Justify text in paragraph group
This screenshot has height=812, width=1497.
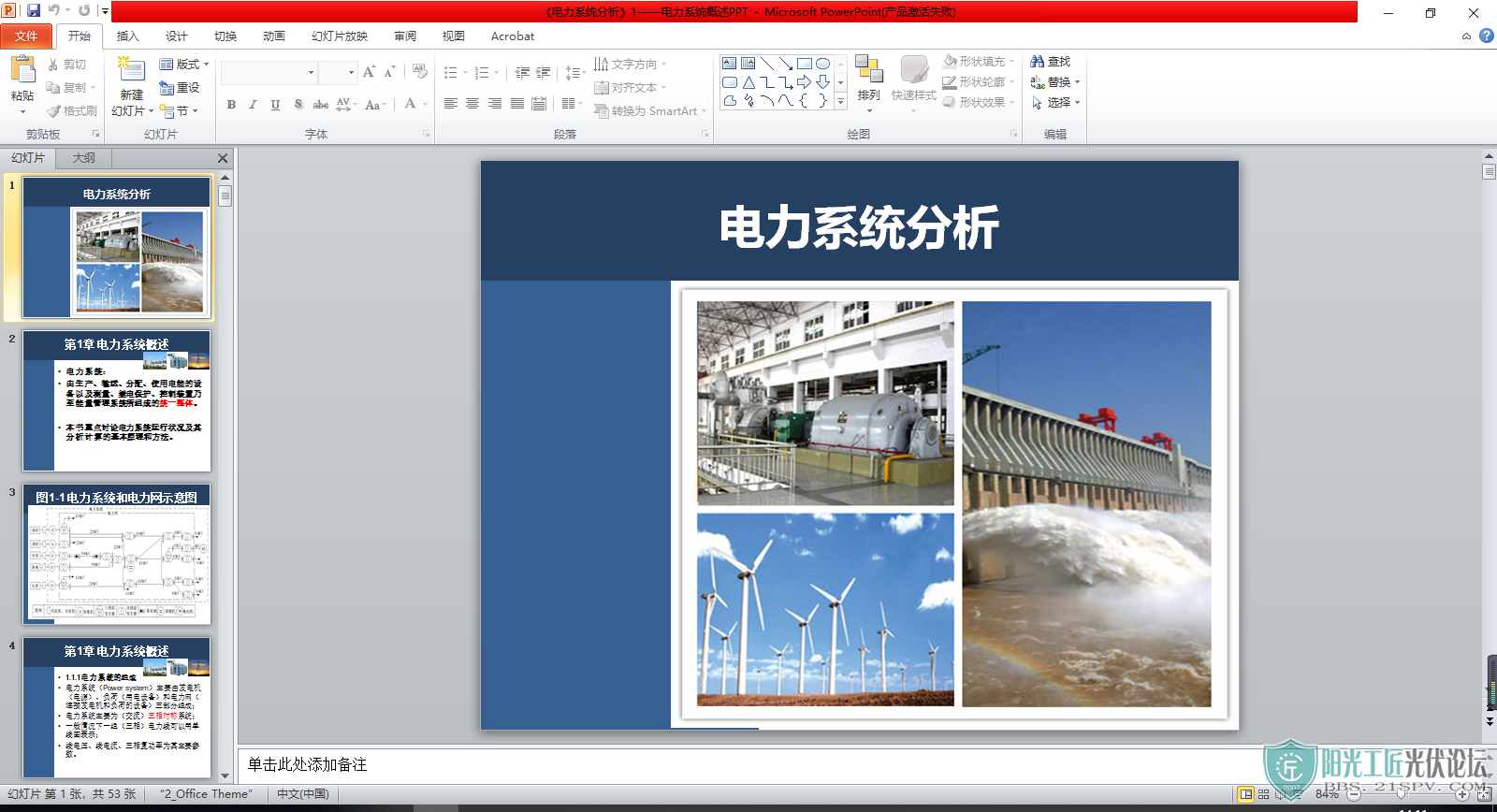[x=517, y=104]
